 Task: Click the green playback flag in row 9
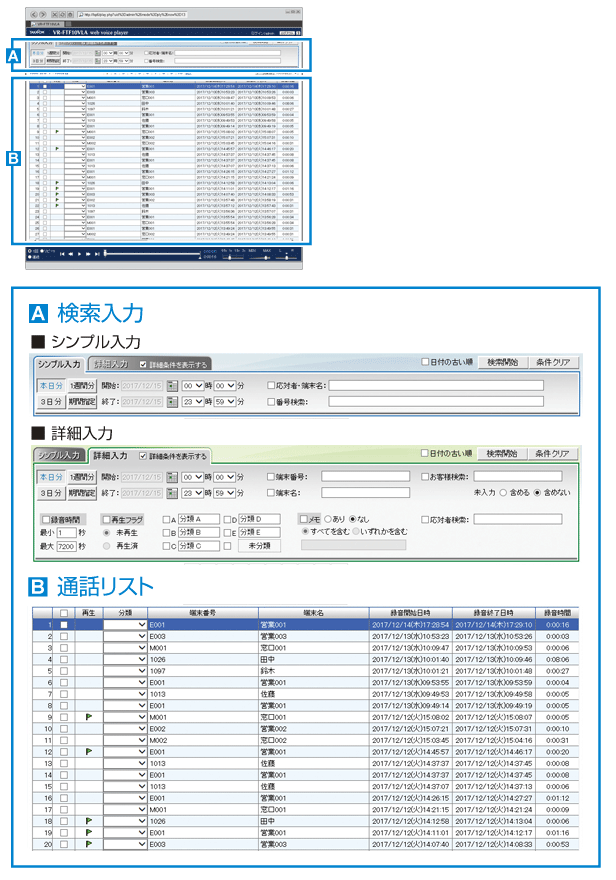pyautogui.click(x=89, y=717)
